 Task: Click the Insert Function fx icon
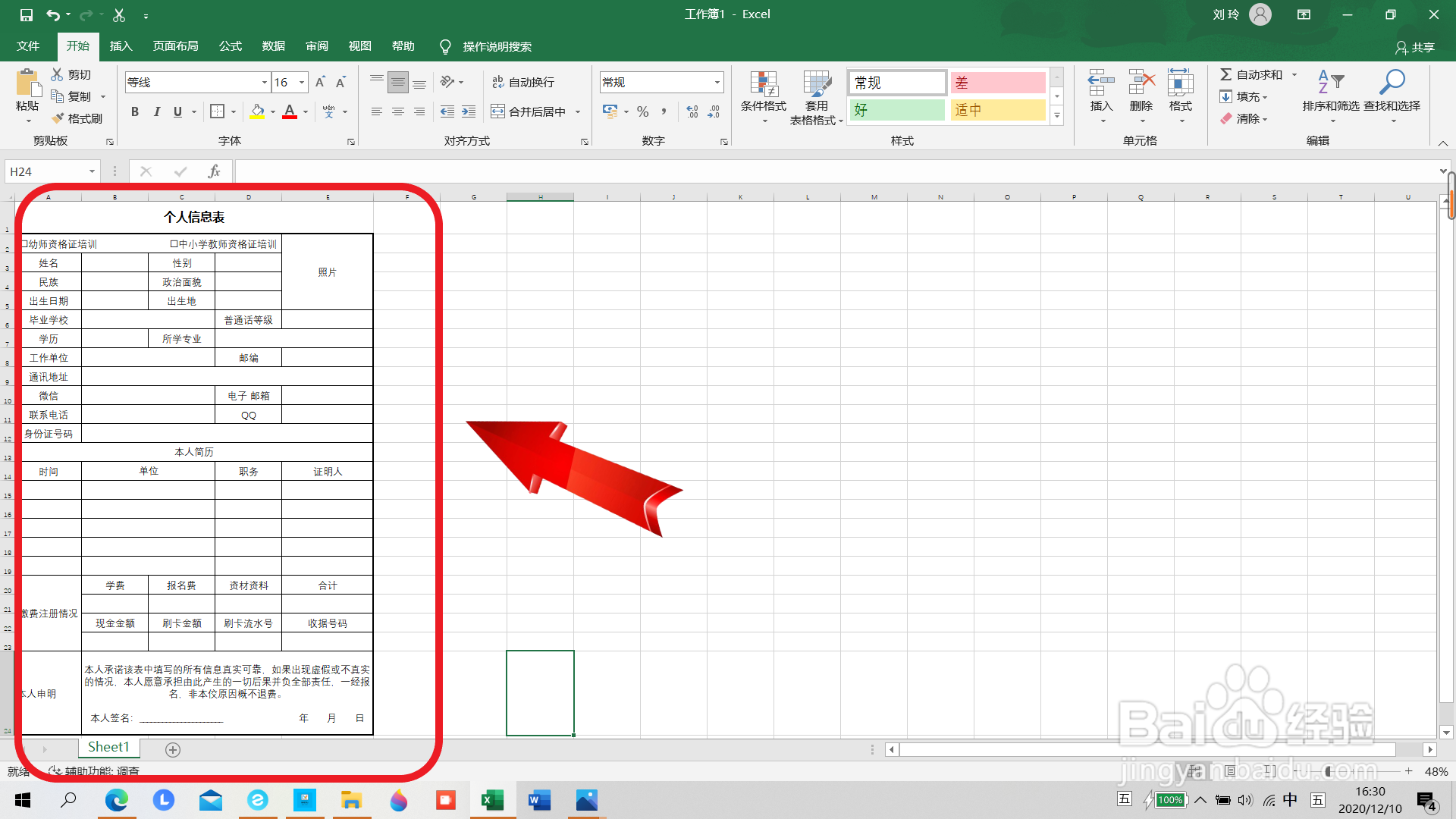(x=214, y=171)
